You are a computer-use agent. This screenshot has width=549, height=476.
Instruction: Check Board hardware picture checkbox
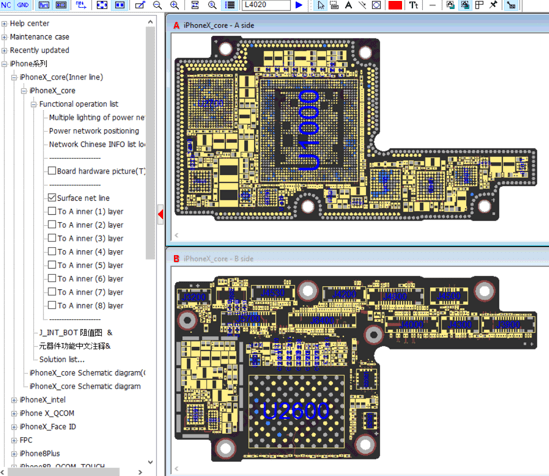pos(52,171)
